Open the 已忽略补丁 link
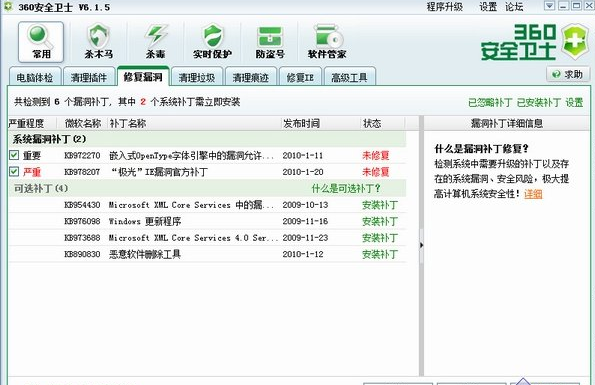The image size is (595, 385). click(490, 102)
